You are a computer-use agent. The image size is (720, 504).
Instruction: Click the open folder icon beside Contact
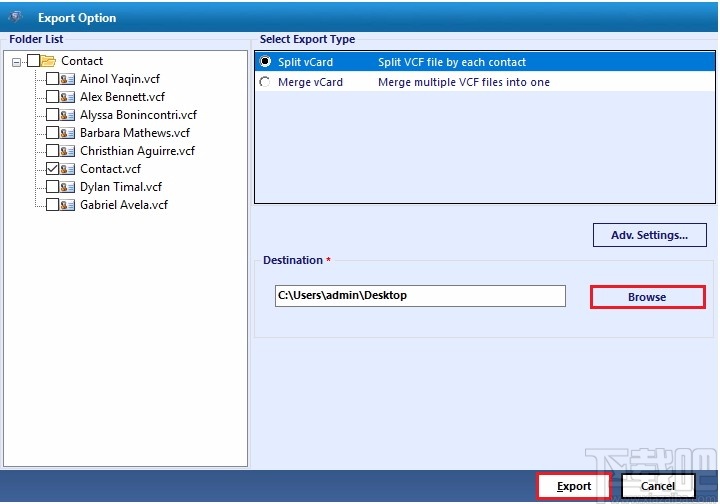point(48,61)
